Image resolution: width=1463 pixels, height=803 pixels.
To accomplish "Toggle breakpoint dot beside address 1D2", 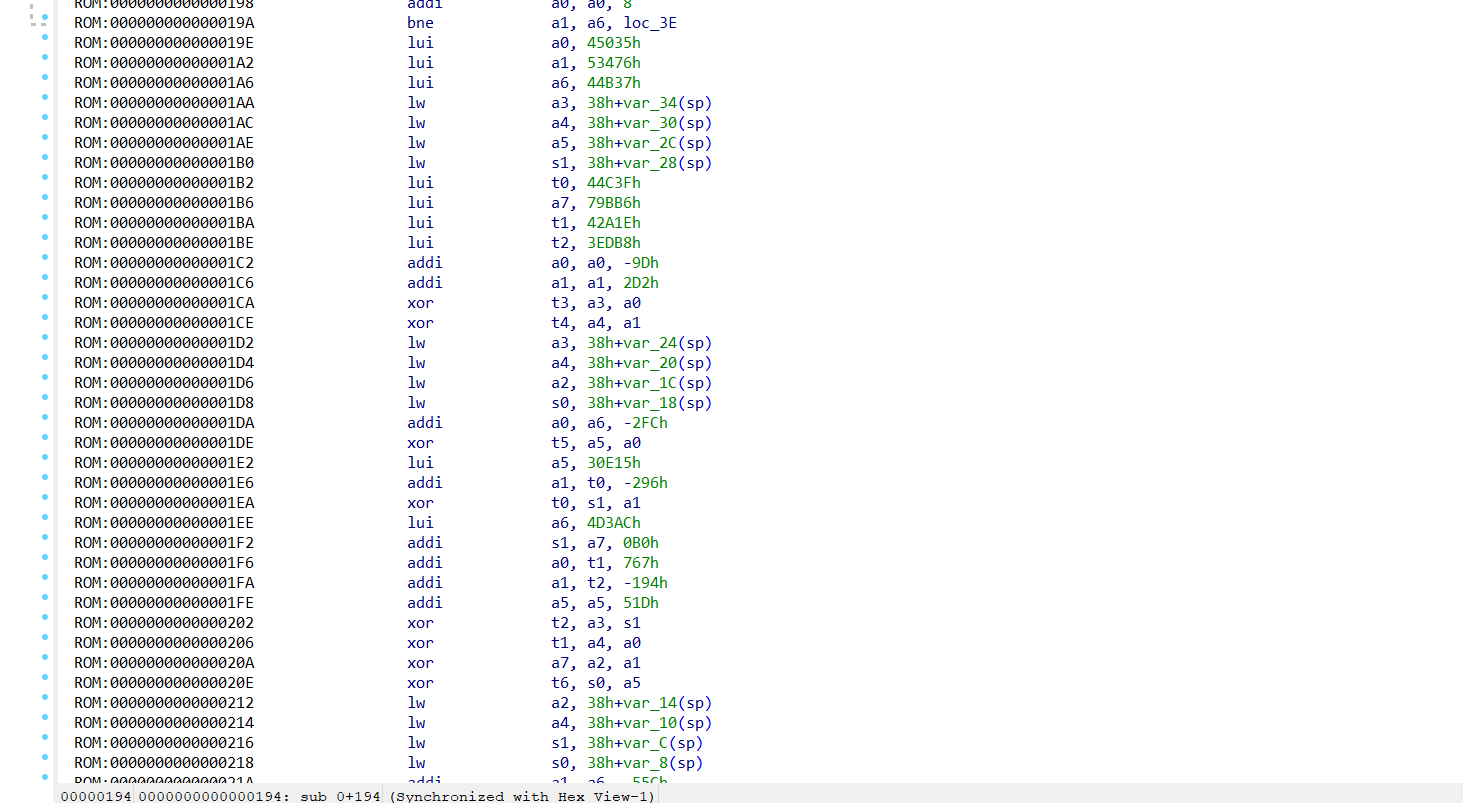I will click(x=45, y=337).
